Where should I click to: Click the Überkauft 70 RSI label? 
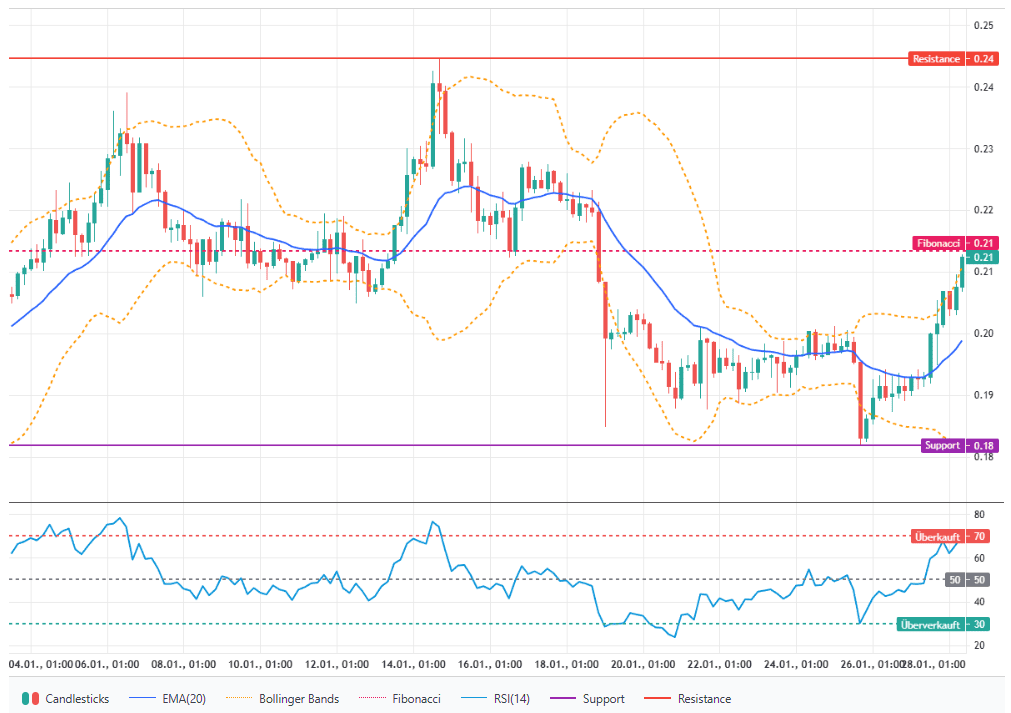tap(950, 536)
